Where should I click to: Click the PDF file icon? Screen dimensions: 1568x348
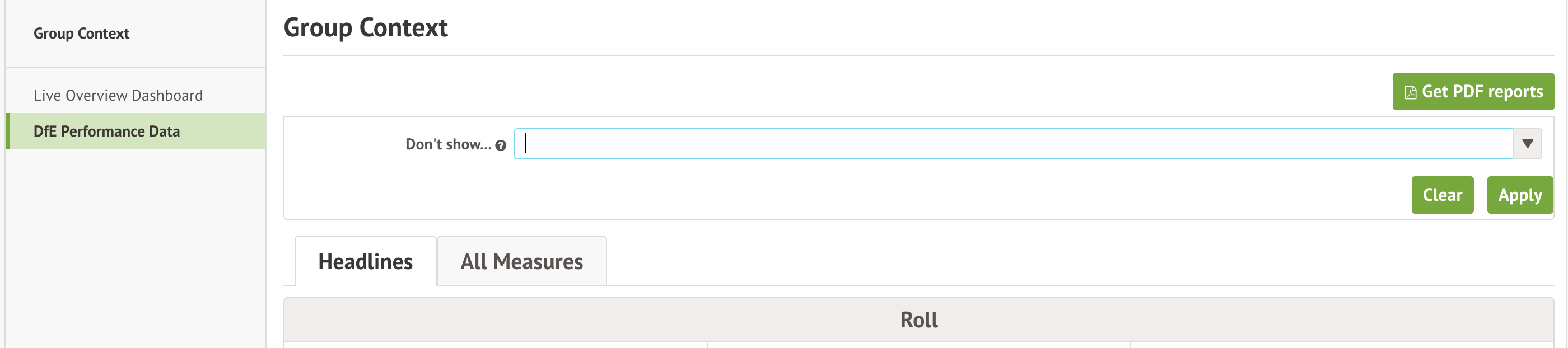pyautogui.click(x=1410, y=92)
